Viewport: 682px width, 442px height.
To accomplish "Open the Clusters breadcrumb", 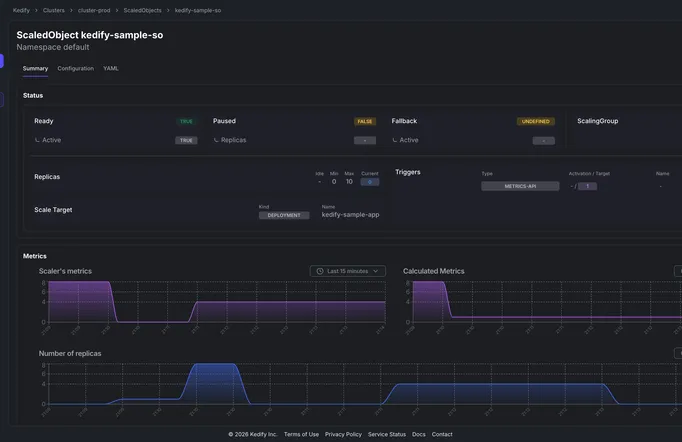I will tap(53, 10).
